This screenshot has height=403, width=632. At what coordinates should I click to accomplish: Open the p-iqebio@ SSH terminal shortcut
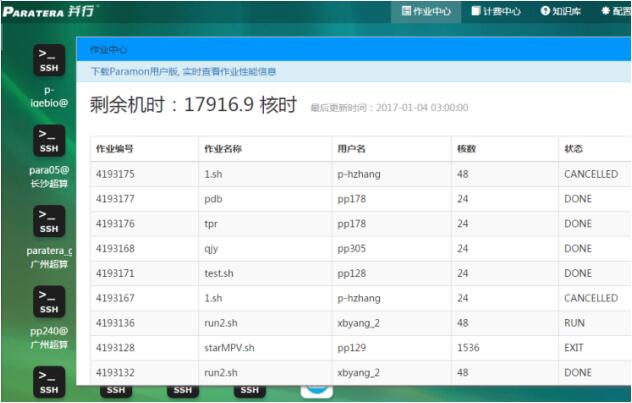[49, 60]
